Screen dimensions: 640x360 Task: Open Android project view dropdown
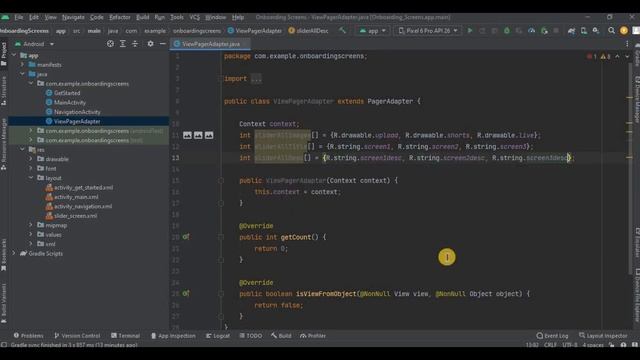pos(34,44)
